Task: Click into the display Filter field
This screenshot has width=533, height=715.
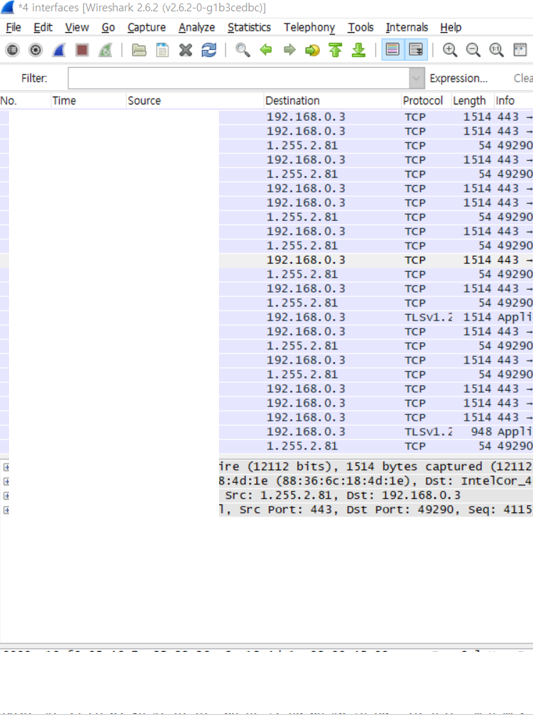Action: pyautogui.click(x=238, y=78)
